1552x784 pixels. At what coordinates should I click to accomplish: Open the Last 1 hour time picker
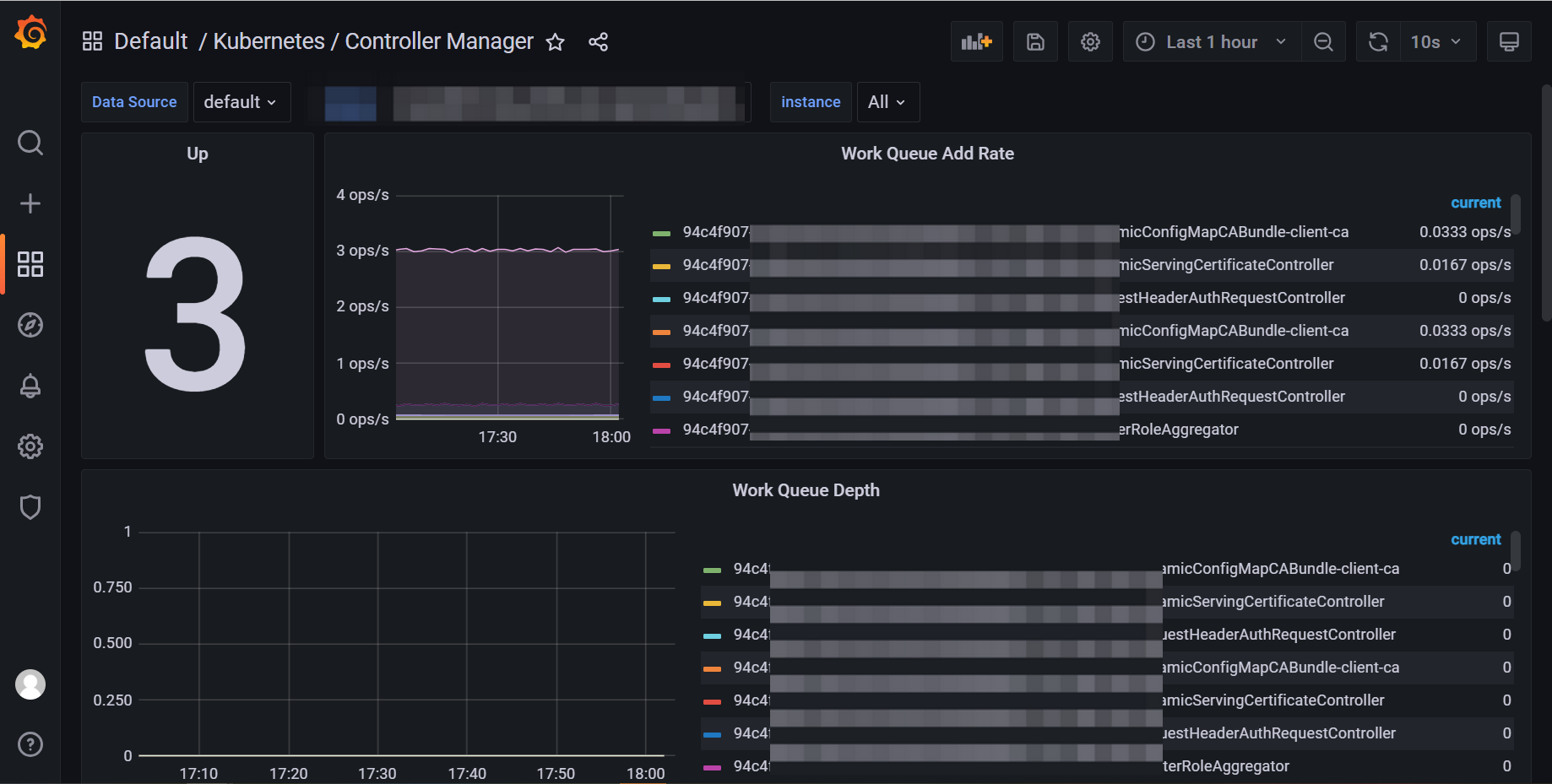(1212, 41)
